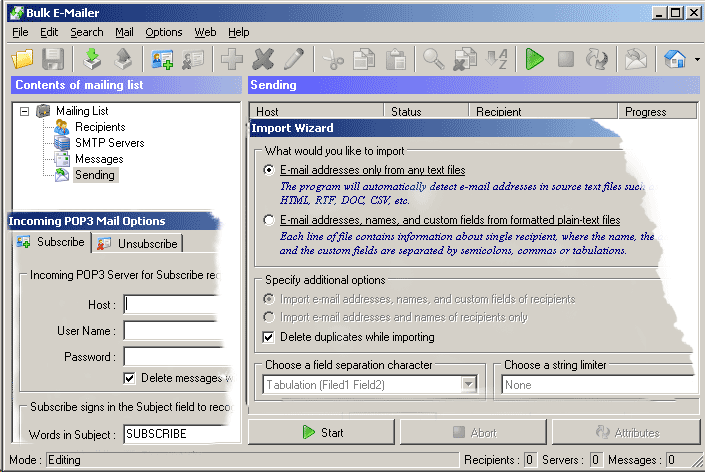Click the home icon in the toolbar
Viewport: 705px width, 472px height.
click(x=675, y=59)
